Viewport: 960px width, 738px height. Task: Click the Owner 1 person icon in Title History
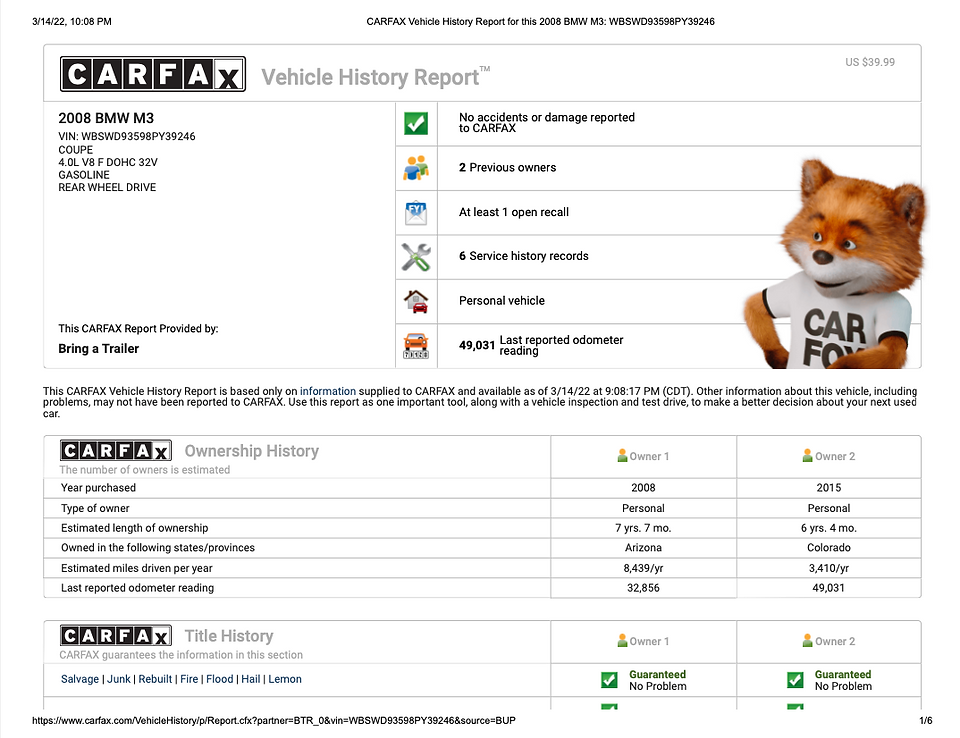coord(622,641)
